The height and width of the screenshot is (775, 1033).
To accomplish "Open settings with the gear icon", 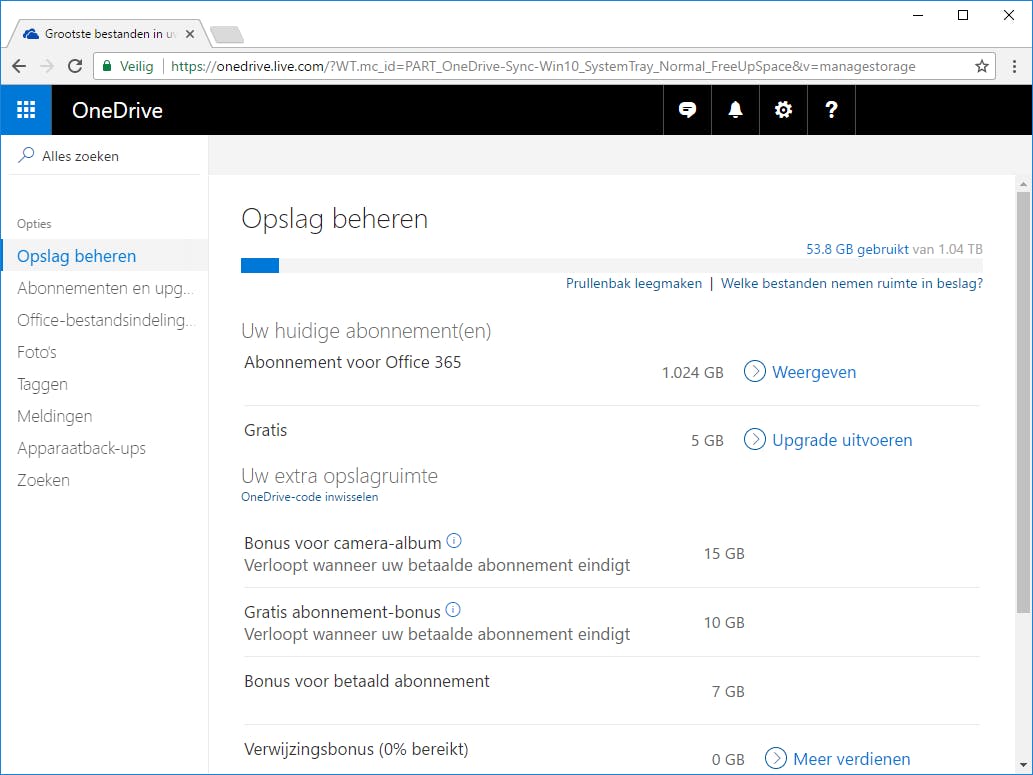I will click(x=783, y=110).
